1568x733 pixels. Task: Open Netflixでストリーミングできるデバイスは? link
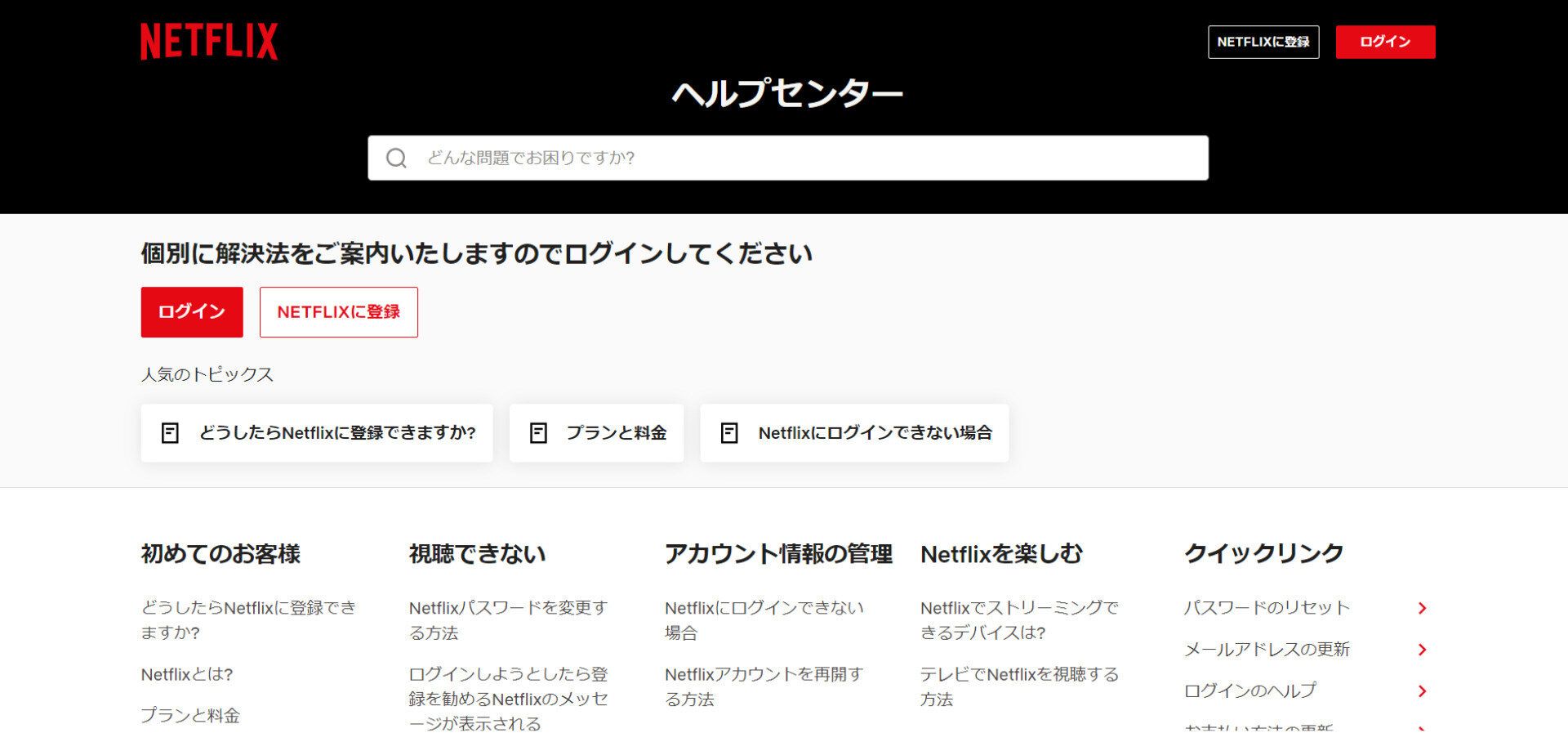pyautogui.click(x=1018, y=620)
